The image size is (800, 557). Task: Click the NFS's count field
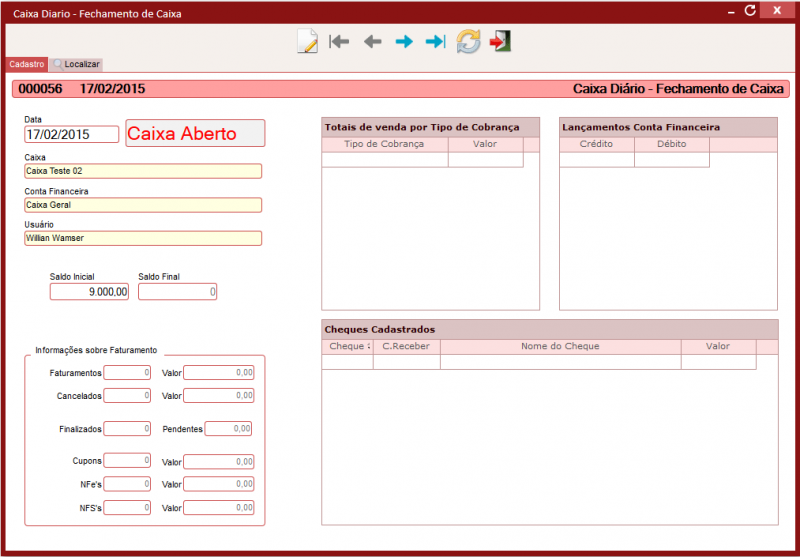click(x=127, y=508)
